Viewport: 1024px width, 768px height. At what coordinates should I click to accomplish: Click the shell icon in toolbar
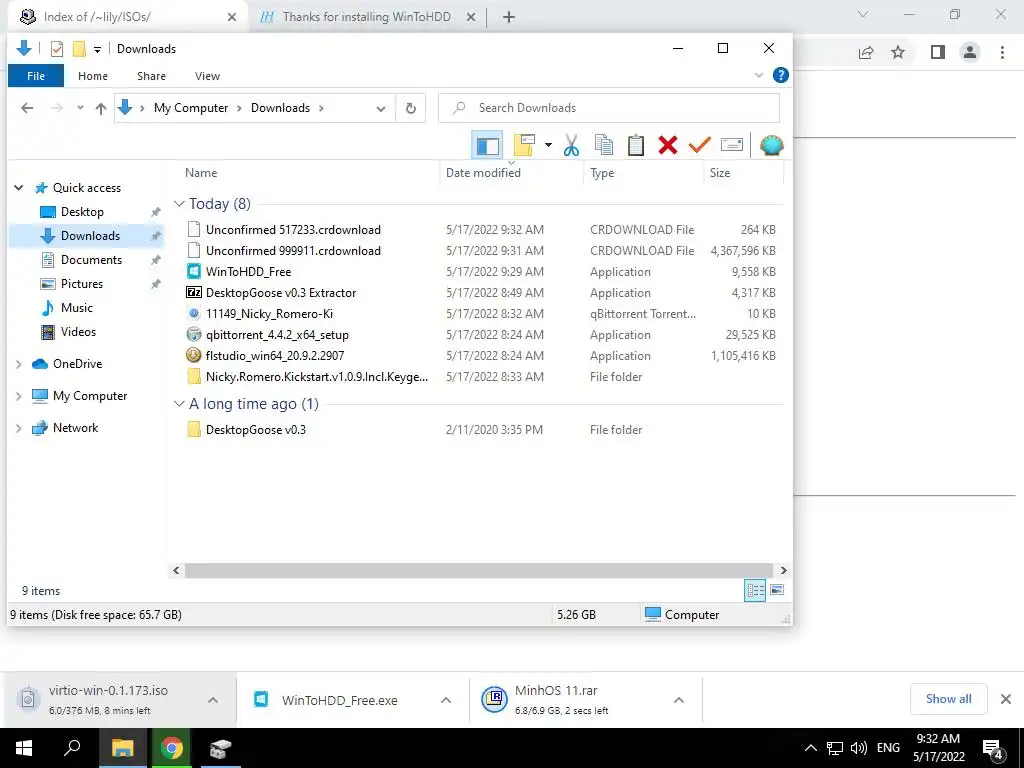771,145
